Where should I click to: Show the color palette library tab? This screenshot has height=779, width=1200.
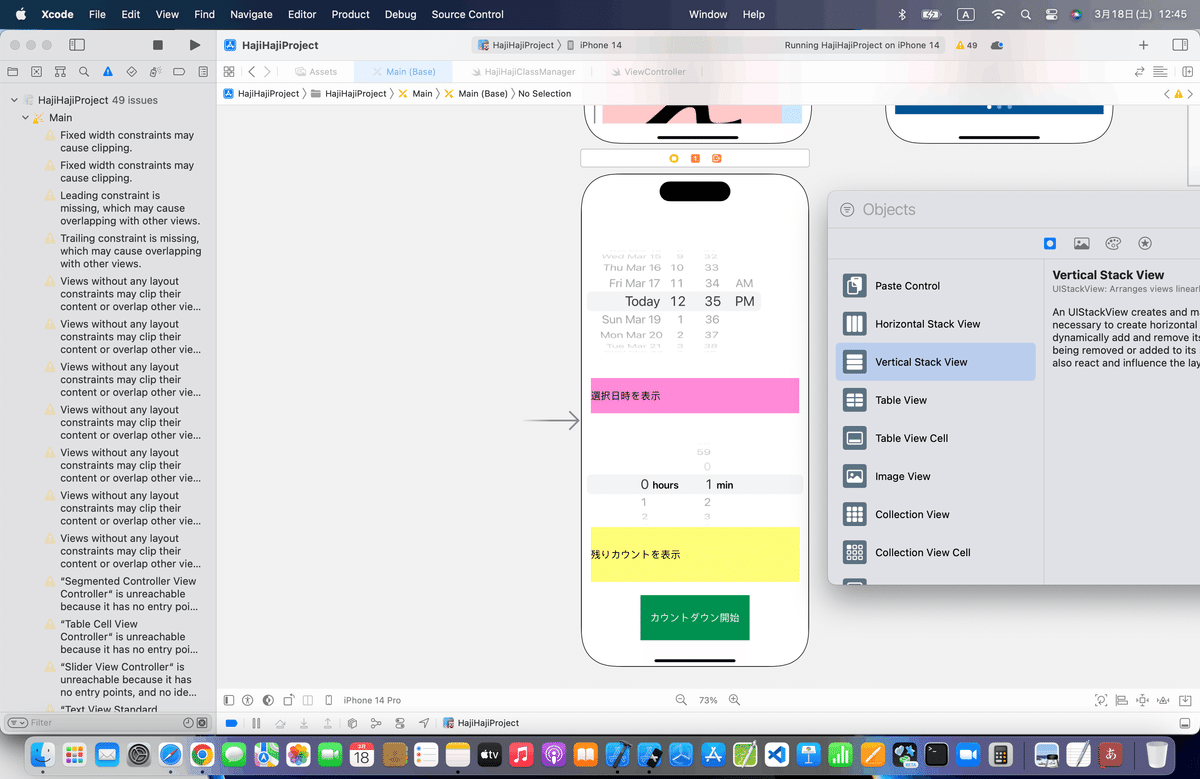point(1113,243)
